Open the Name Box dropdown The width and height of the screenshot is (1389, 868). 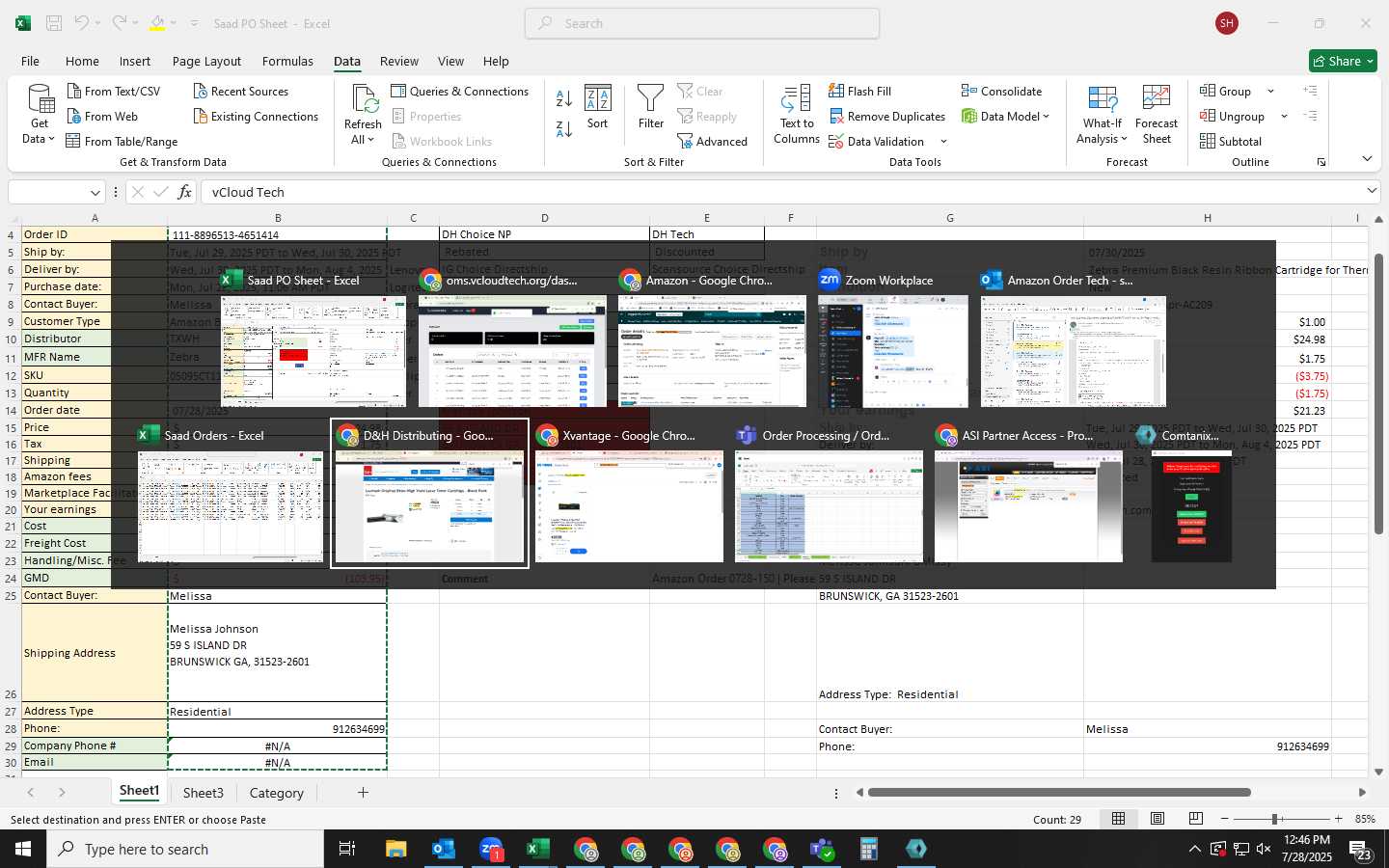point(95,192)
